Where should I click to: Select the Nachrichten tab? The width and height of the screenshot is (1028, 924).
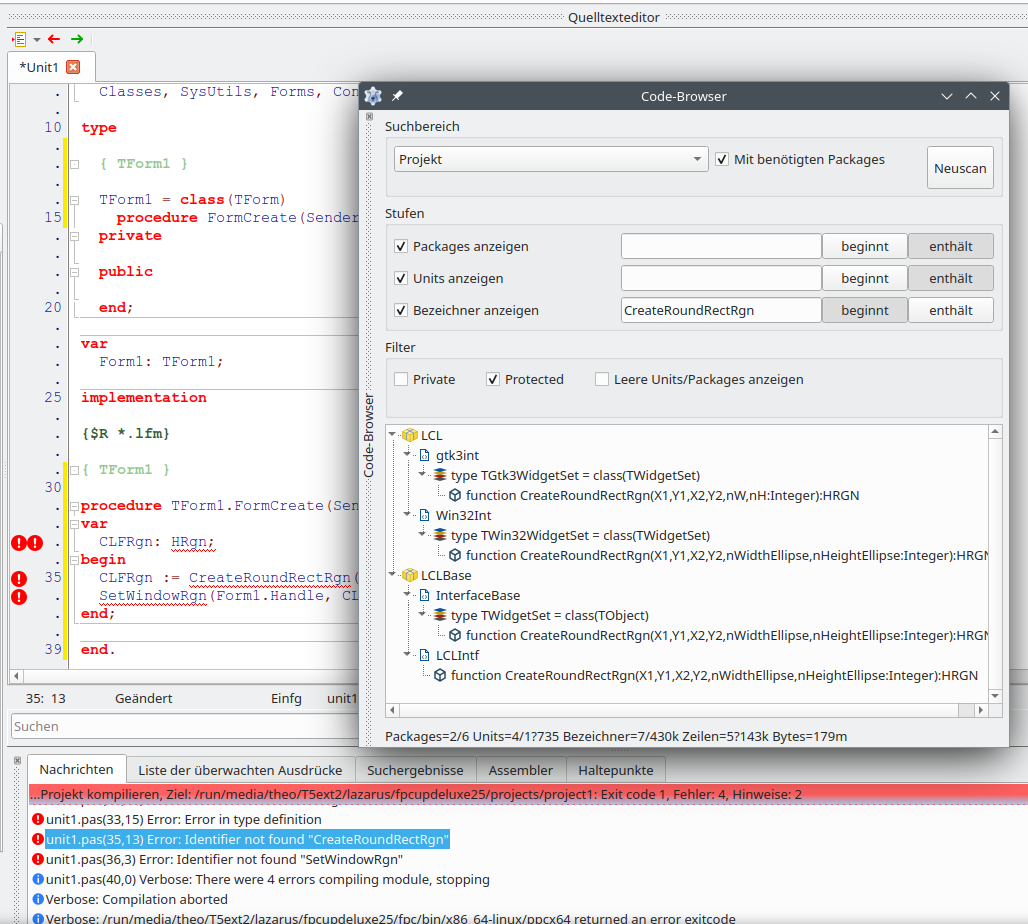(76, 769)
